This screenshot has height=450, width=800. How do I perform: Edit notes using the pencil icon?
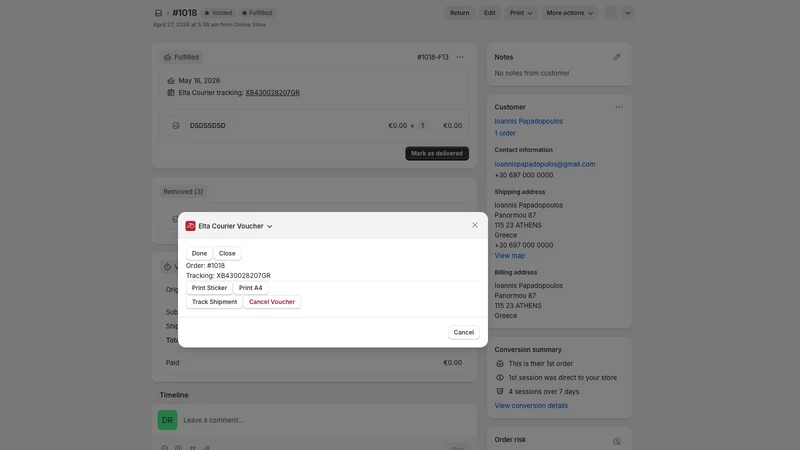pos(617,57)
